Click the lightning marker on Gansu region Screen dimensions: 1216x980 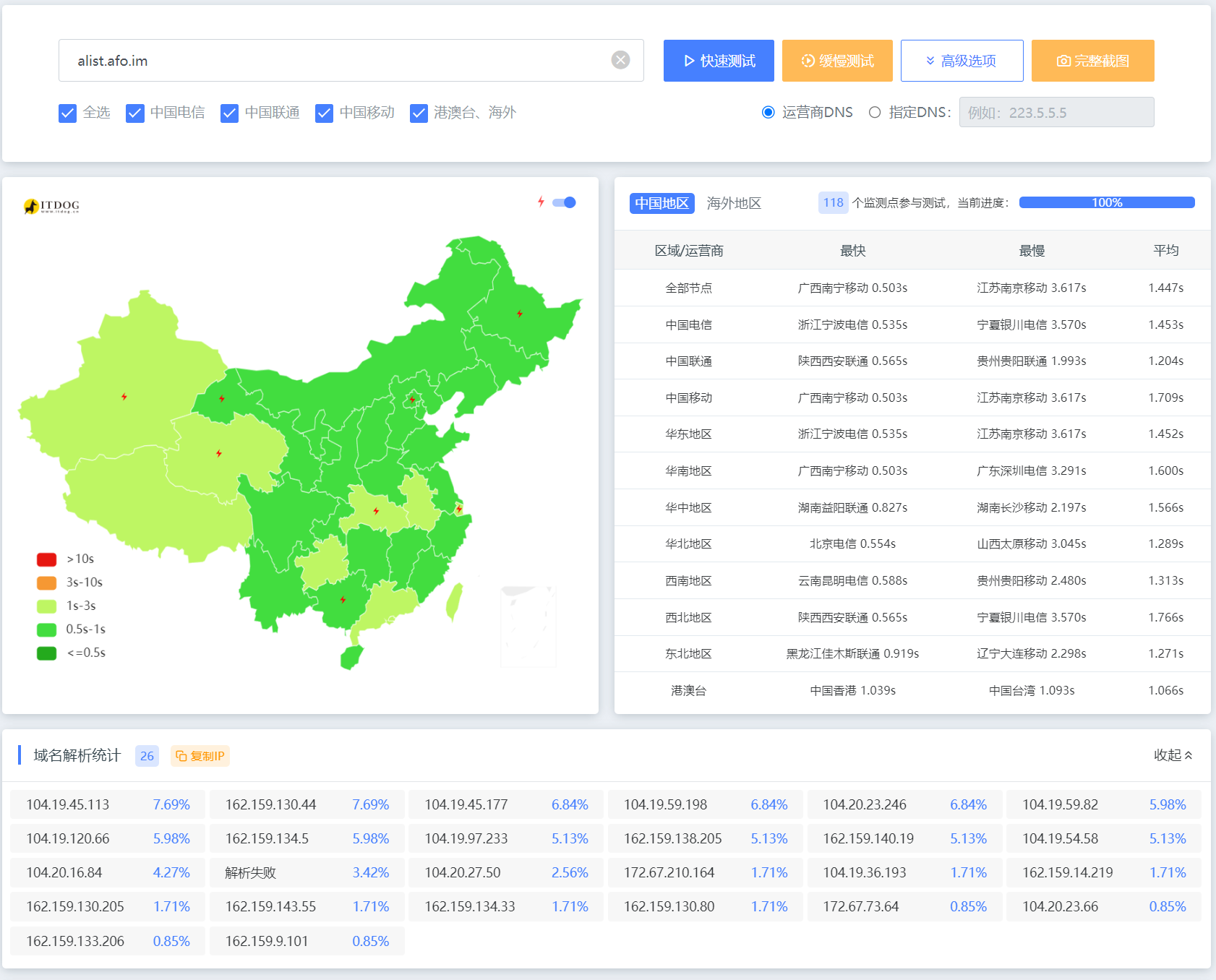click(x=222, y=399)
